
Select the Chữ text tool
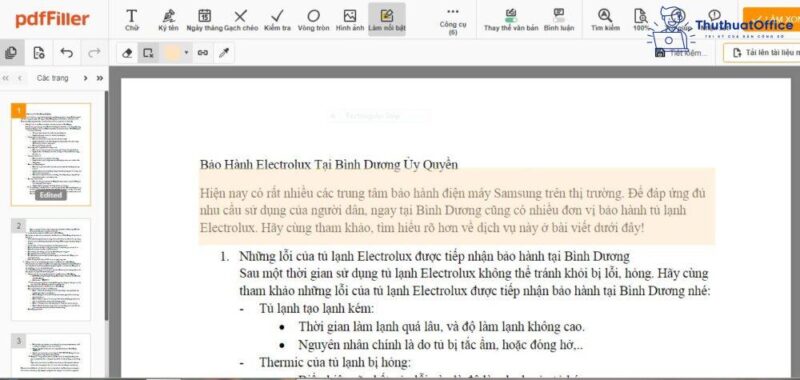[132, 20]
